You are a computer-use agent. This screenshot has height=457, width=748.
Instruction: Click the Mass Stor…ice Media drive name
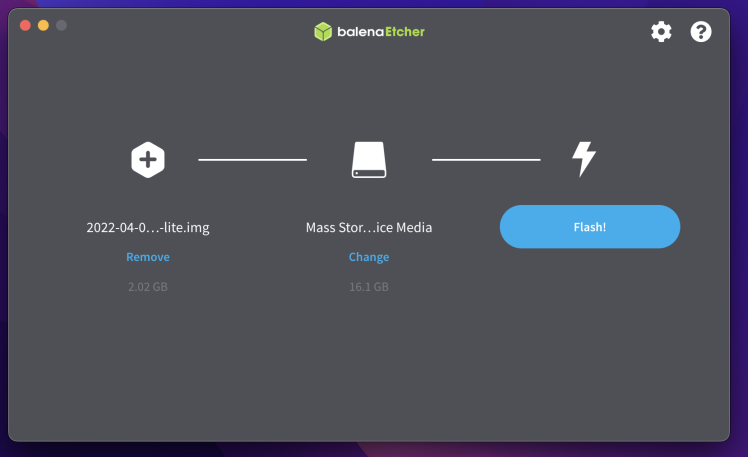tap(369, 228)
